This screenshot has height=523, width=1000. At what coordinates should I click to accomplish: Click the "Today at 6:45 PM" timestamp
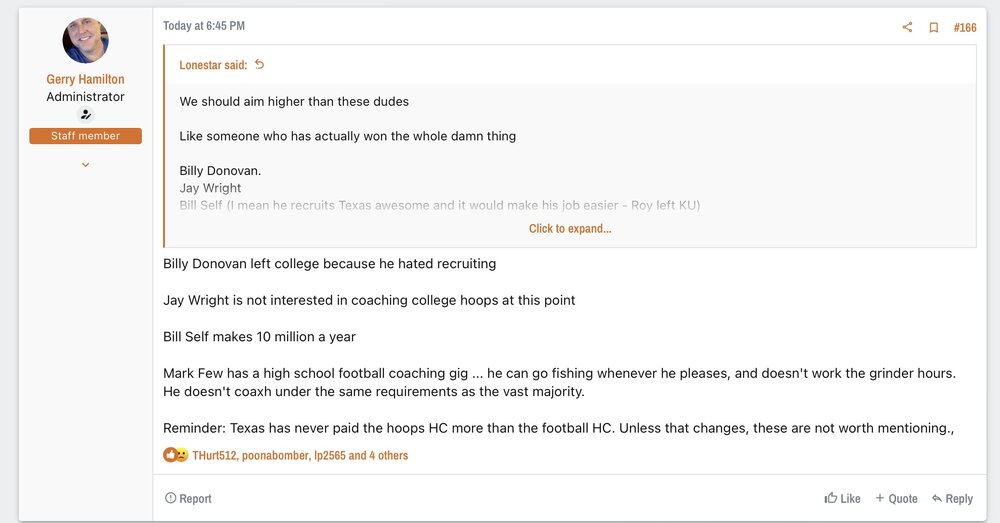tap(204, 26)
